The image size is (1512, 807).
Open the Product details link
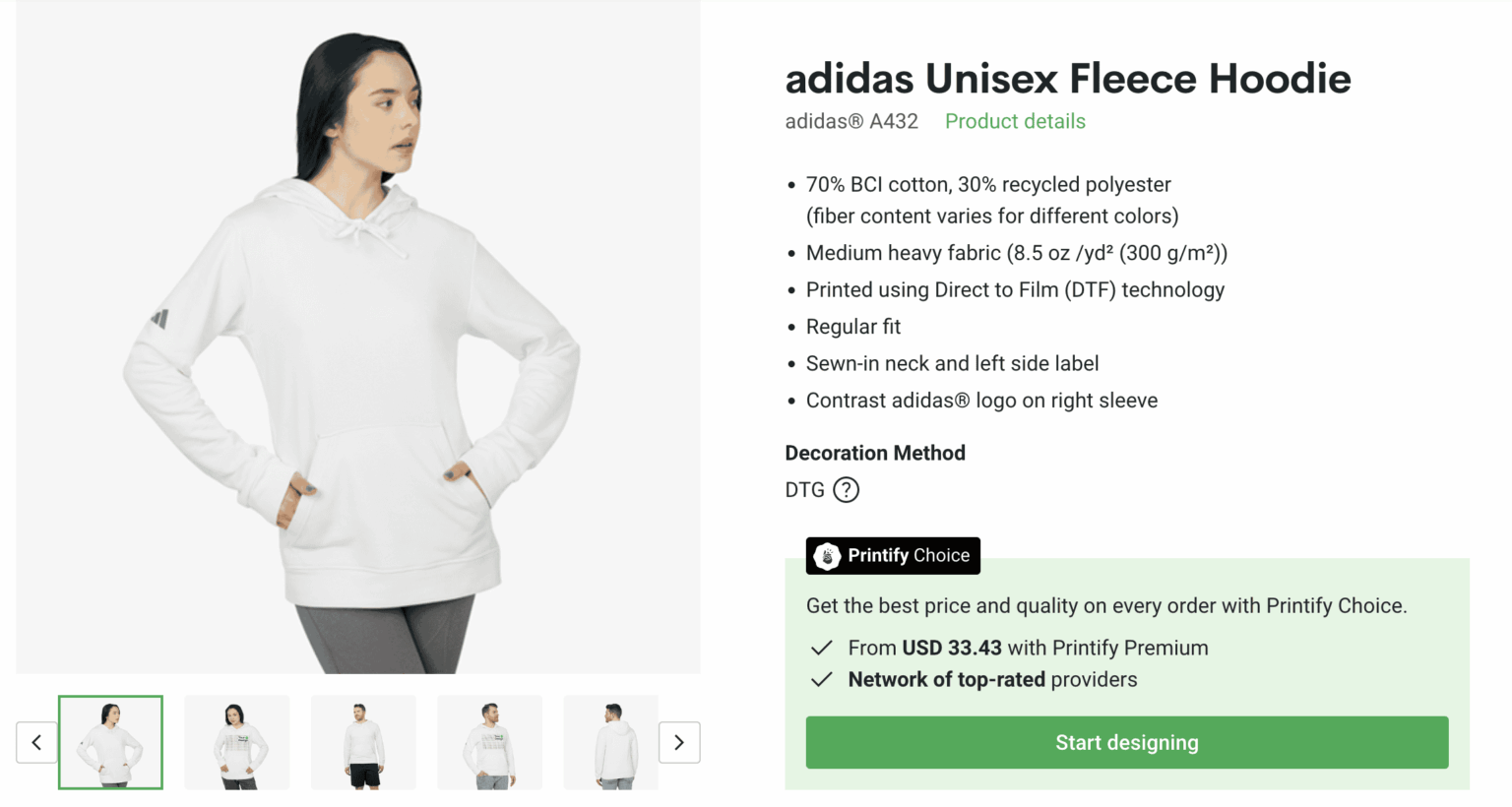click(1015, 121)
